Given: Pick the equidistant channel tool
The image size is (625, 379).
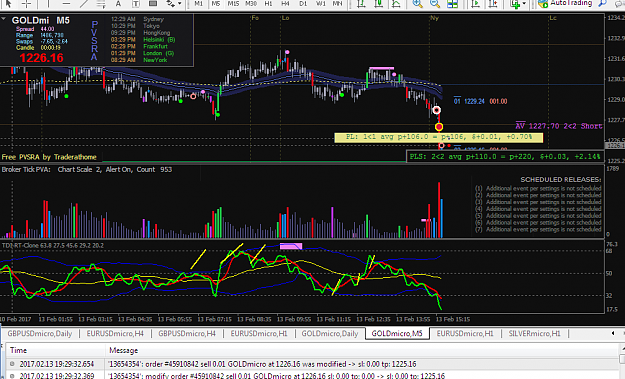Looking at the screenshot, I should tap(101, 4).
